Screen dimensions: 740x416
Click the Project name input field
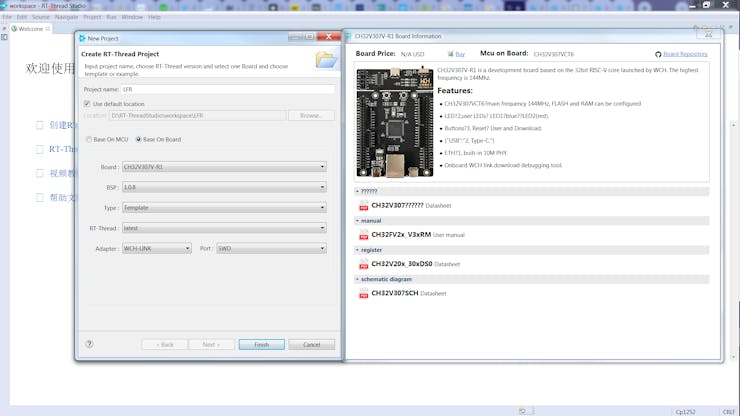(227, 89)
